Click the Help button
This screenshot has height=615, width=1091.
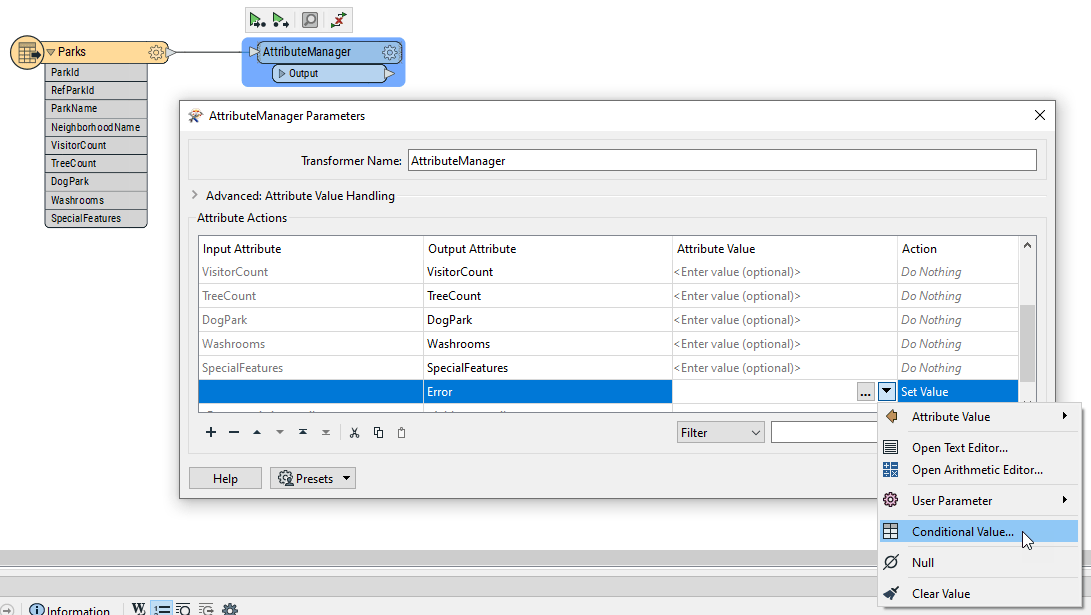(x=225, y=478)
